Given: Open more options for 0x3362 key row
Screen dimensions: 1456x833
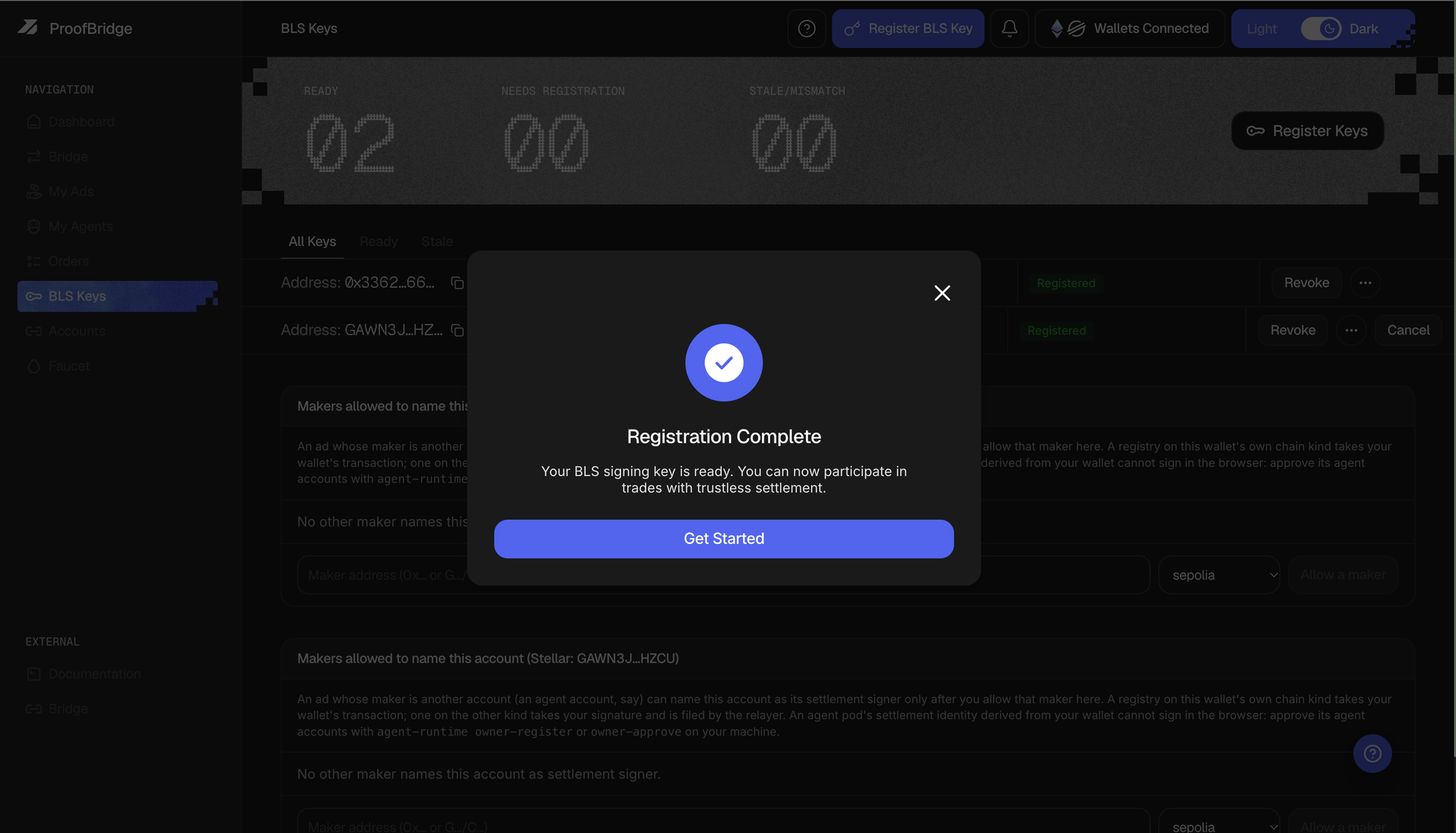Looking at the screenshot, I should 1365,283.
